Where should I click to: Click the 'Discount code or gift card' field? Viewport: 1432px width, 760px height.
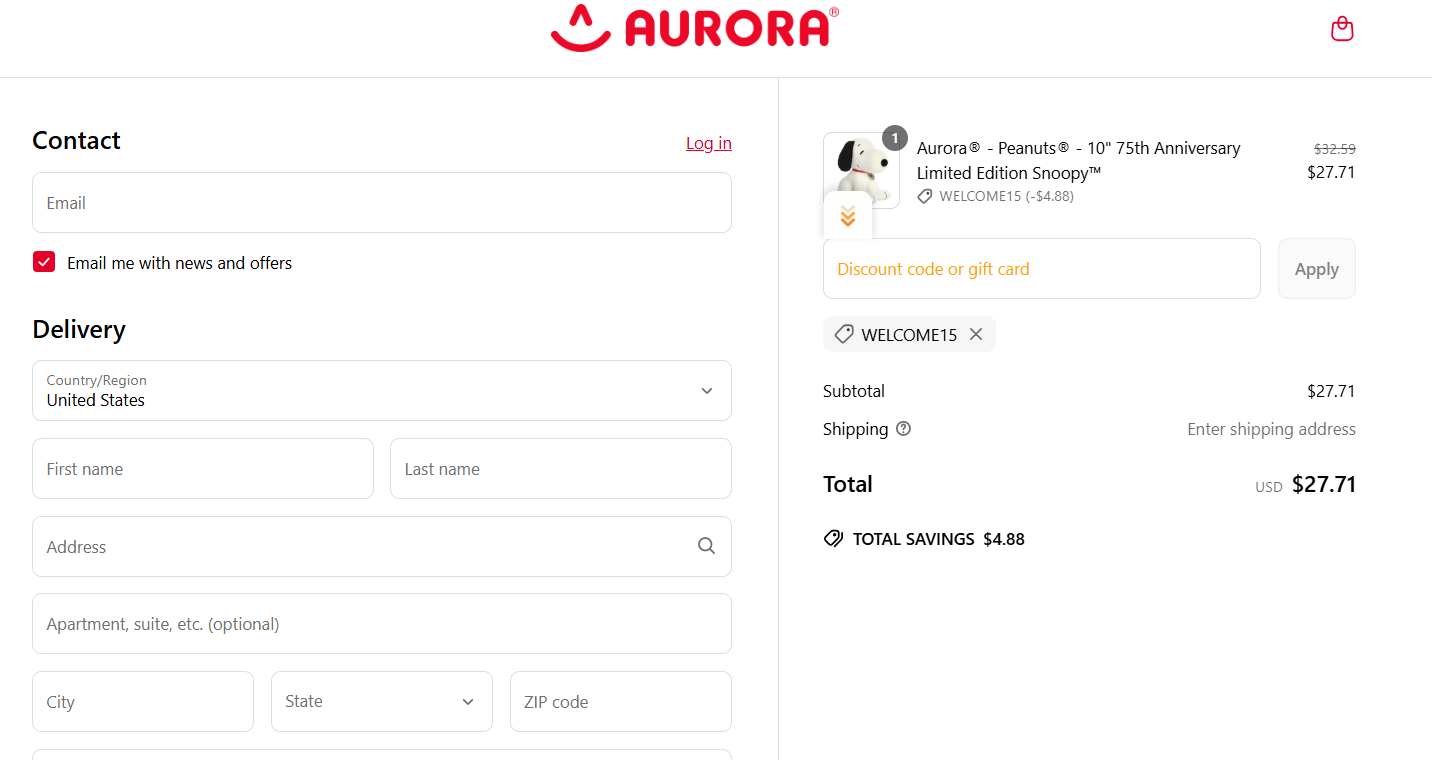tap(1041, 268)
